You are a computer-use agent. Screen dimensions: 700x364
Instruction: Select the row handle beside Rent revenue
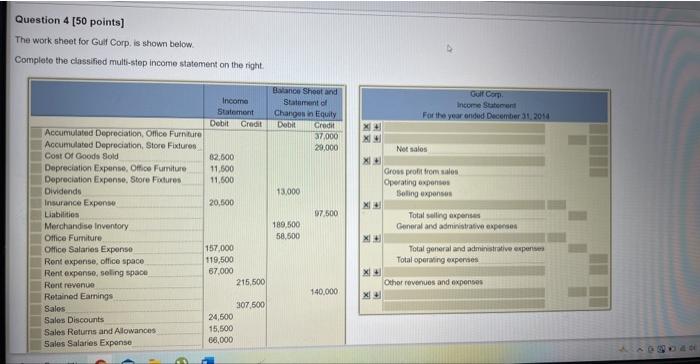click(x=36, y=285)
